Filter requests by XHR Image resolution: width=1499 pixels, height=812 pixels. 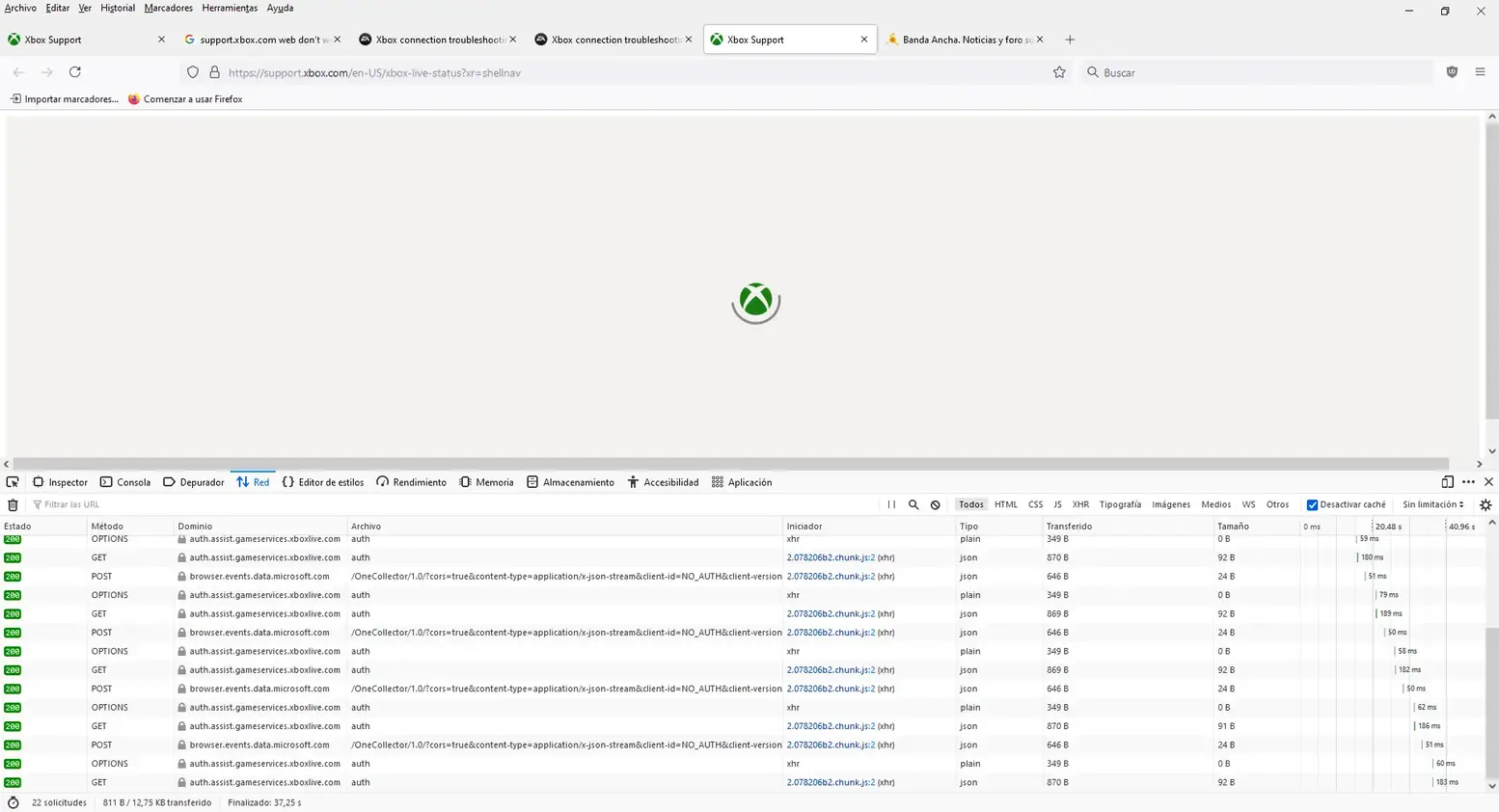pos(1080,504)
